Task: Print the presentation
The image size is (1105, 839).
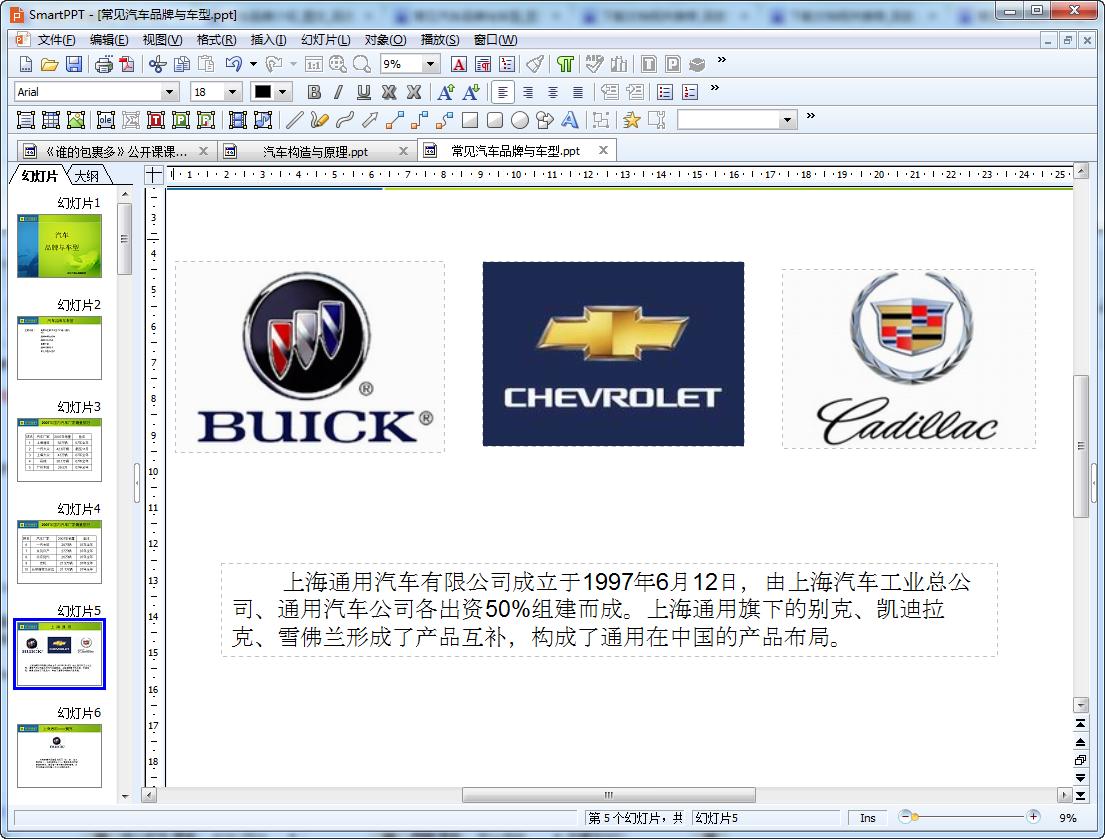Action: point(104,65)
